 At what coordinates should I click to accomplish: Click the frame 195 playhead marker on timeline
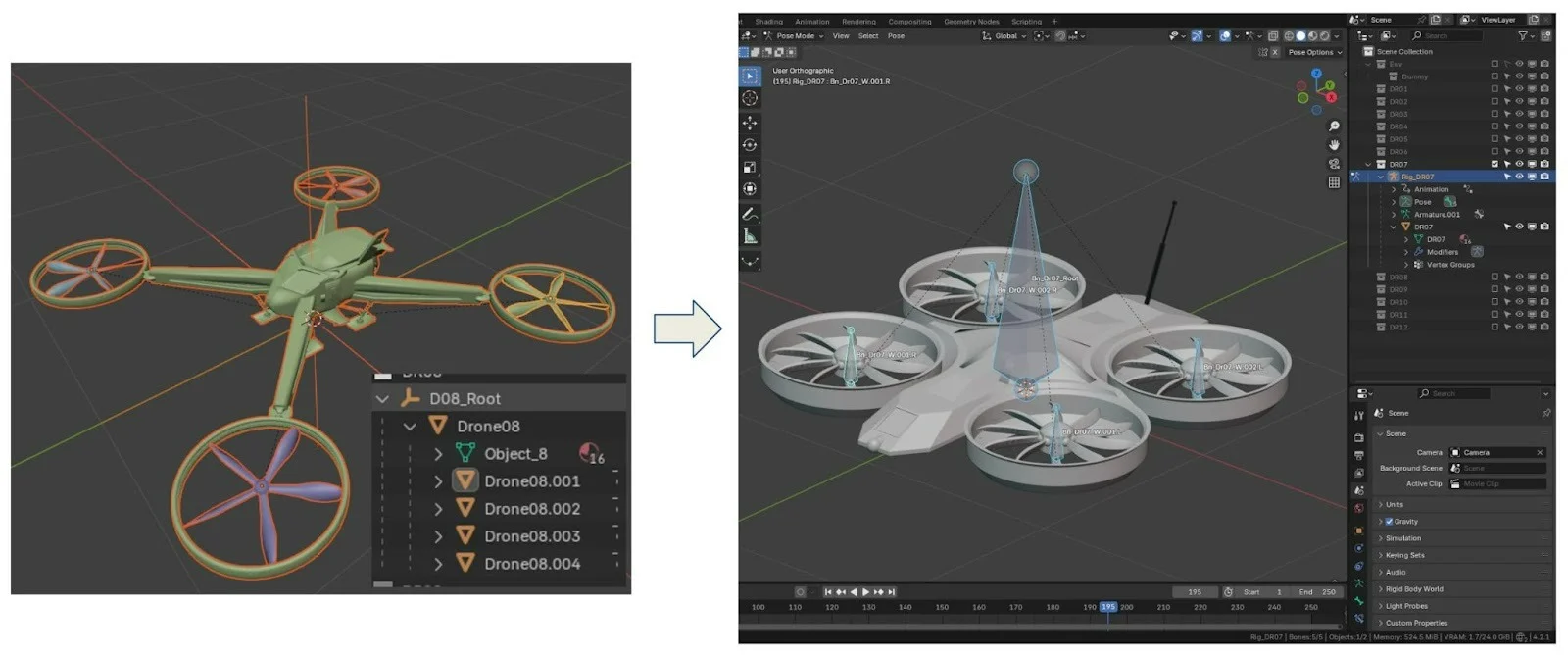coord(1107,607)
